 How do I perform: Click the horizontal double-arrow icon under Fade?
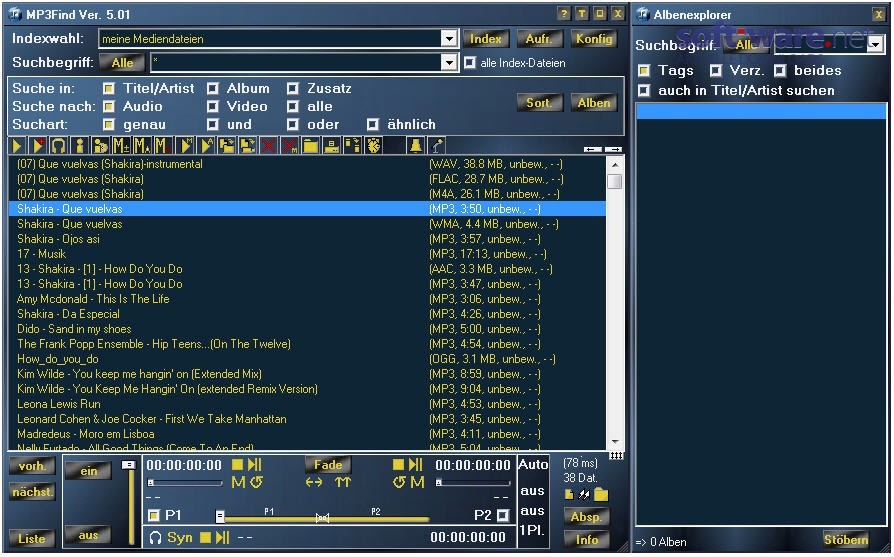coord(314,482)
